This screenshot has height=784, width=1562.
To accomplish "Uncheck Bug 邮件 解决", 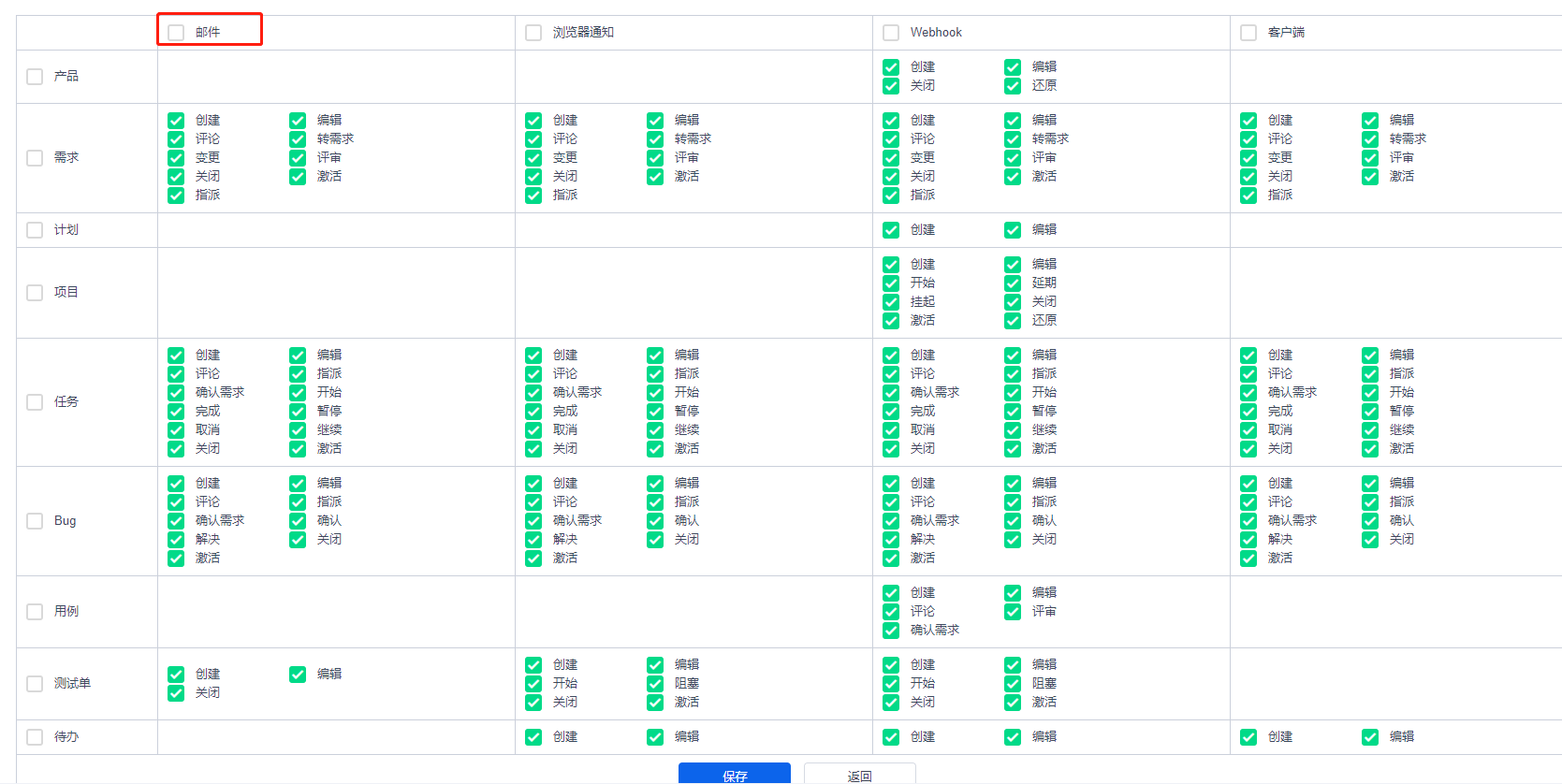I will point(176,540).
